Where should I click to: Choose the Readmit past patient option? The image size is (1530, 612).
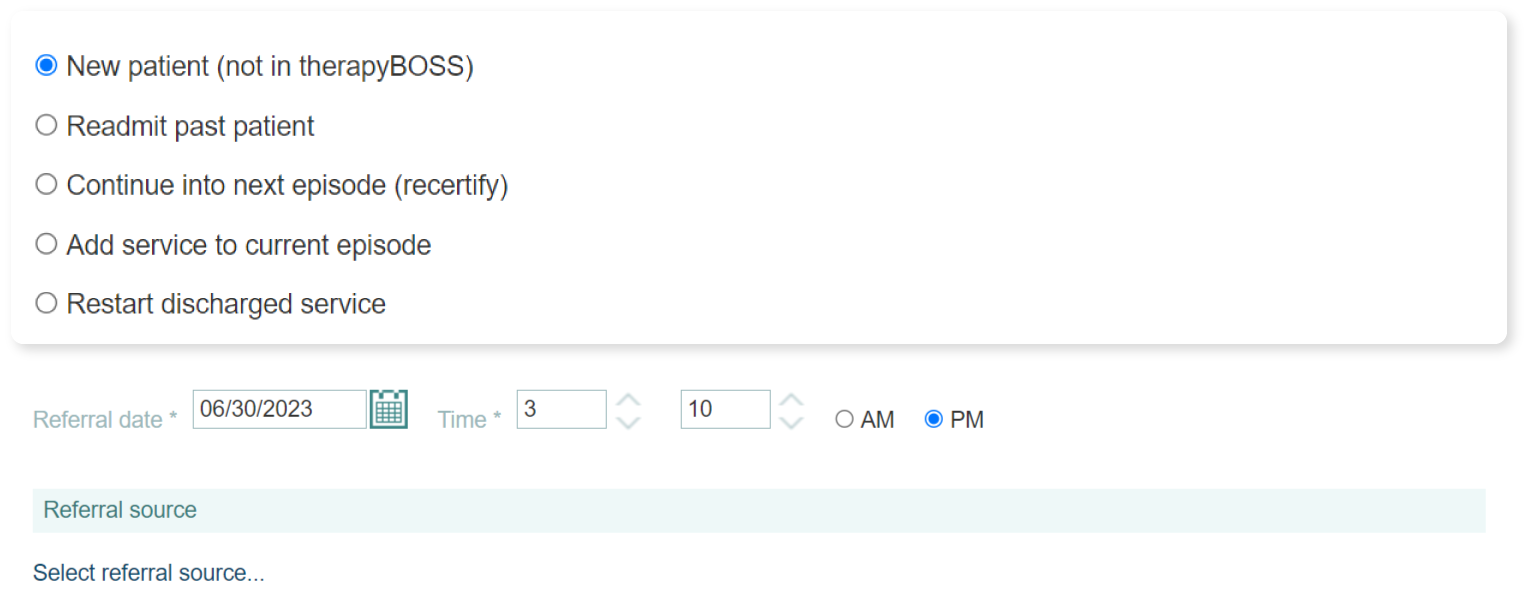pos(46,126)
